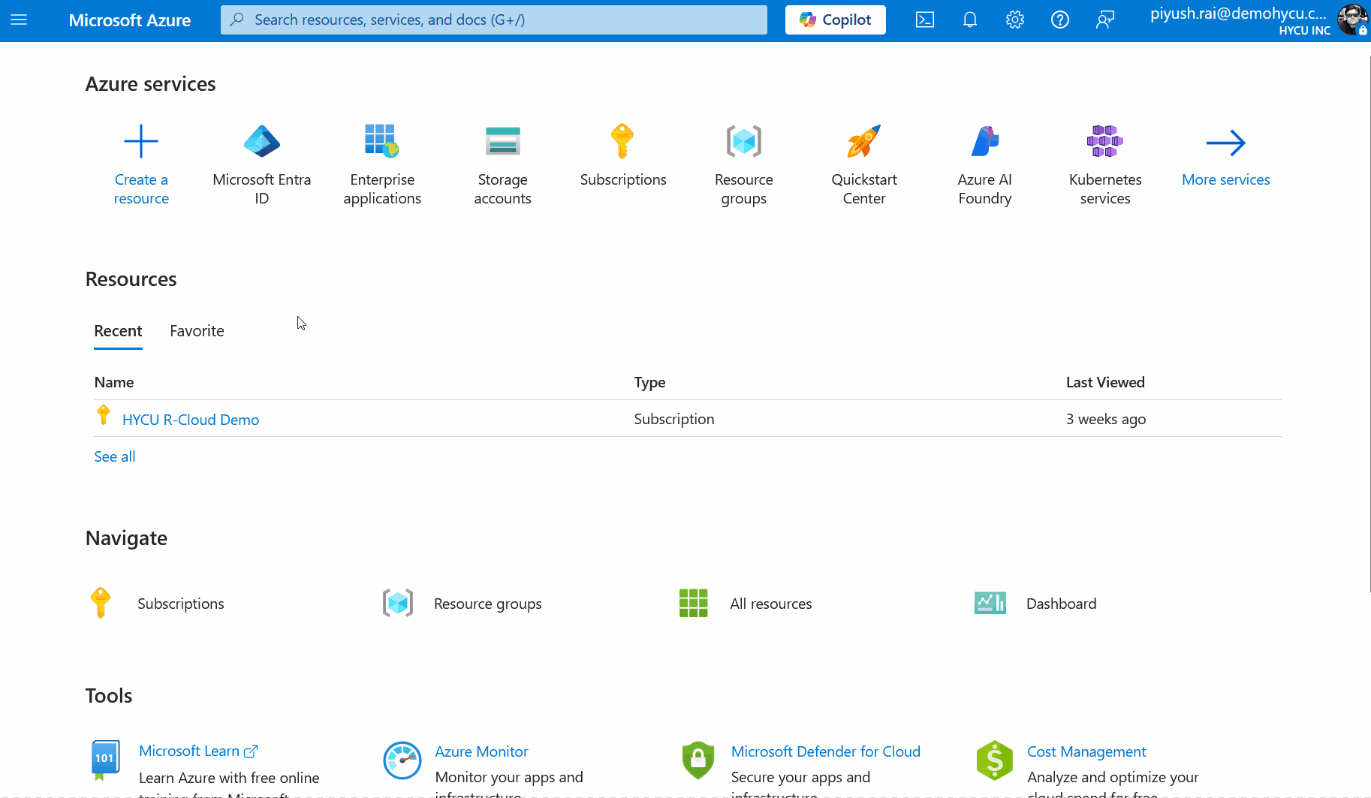
Task: Open the Help question mark icon
Action: point(1060,20)
